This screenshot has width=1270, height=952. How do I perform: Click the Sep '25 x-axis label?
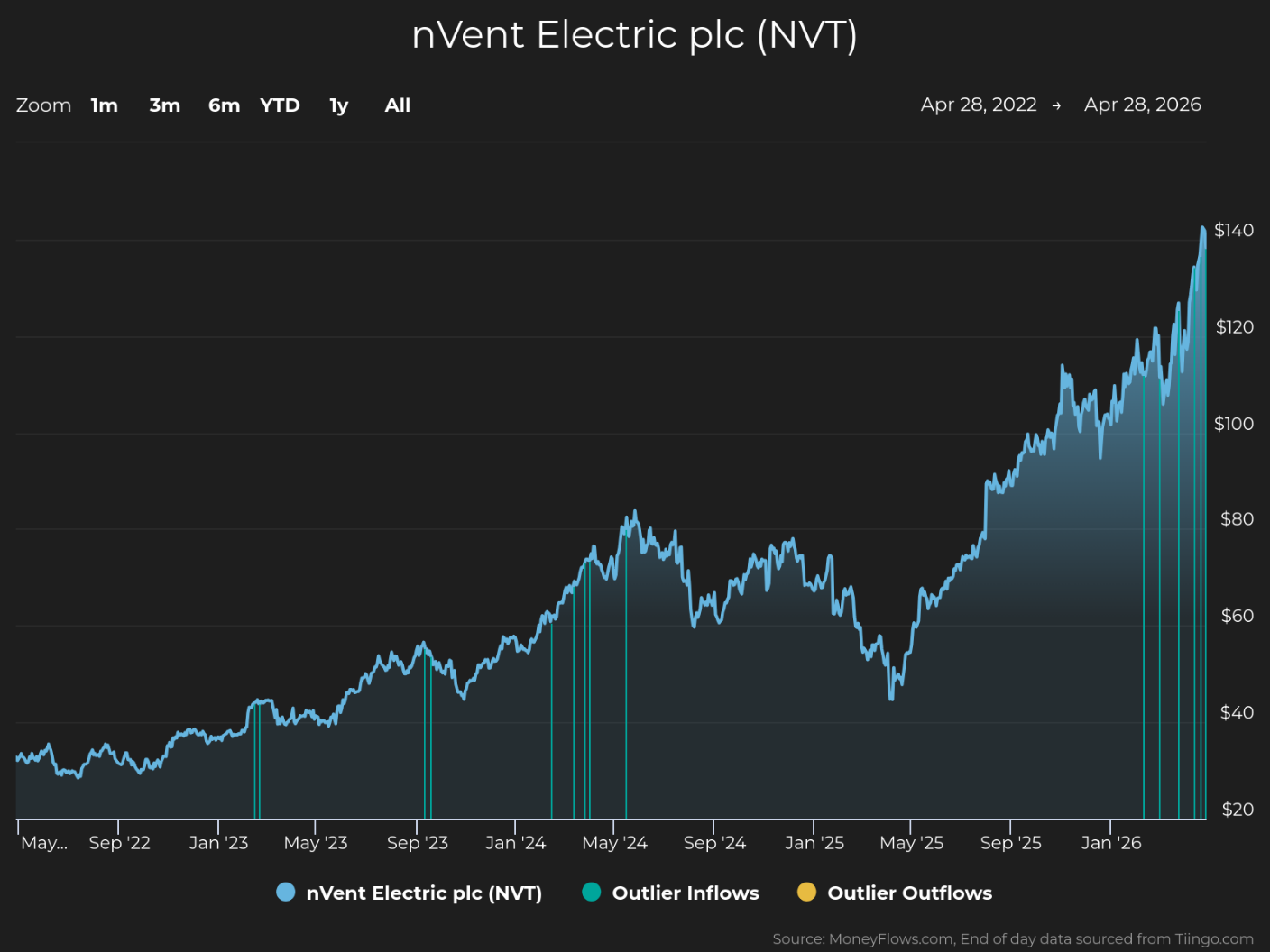tap(1011, 843)
